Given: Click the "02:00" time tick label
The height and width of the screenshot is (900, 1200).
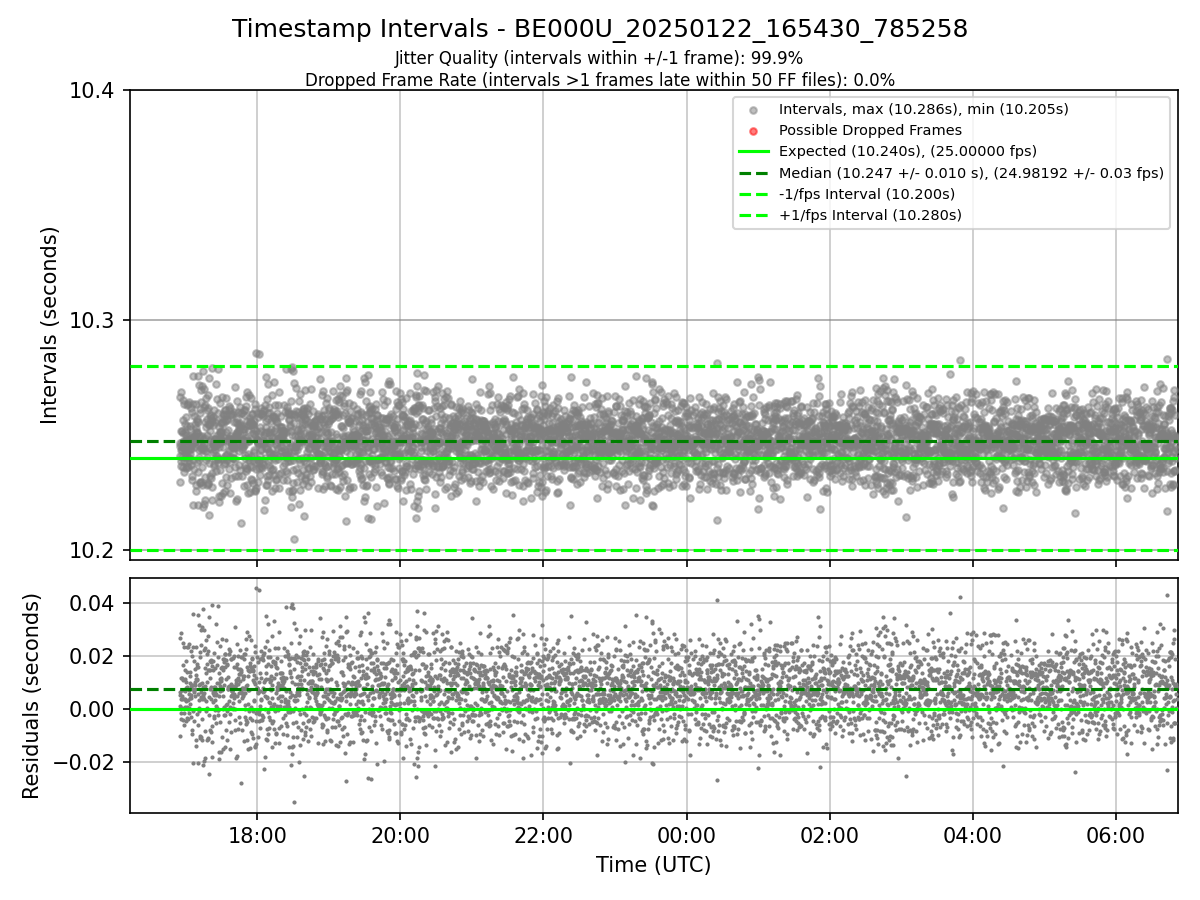Looking at the screenshot, I should click(829, 835).
